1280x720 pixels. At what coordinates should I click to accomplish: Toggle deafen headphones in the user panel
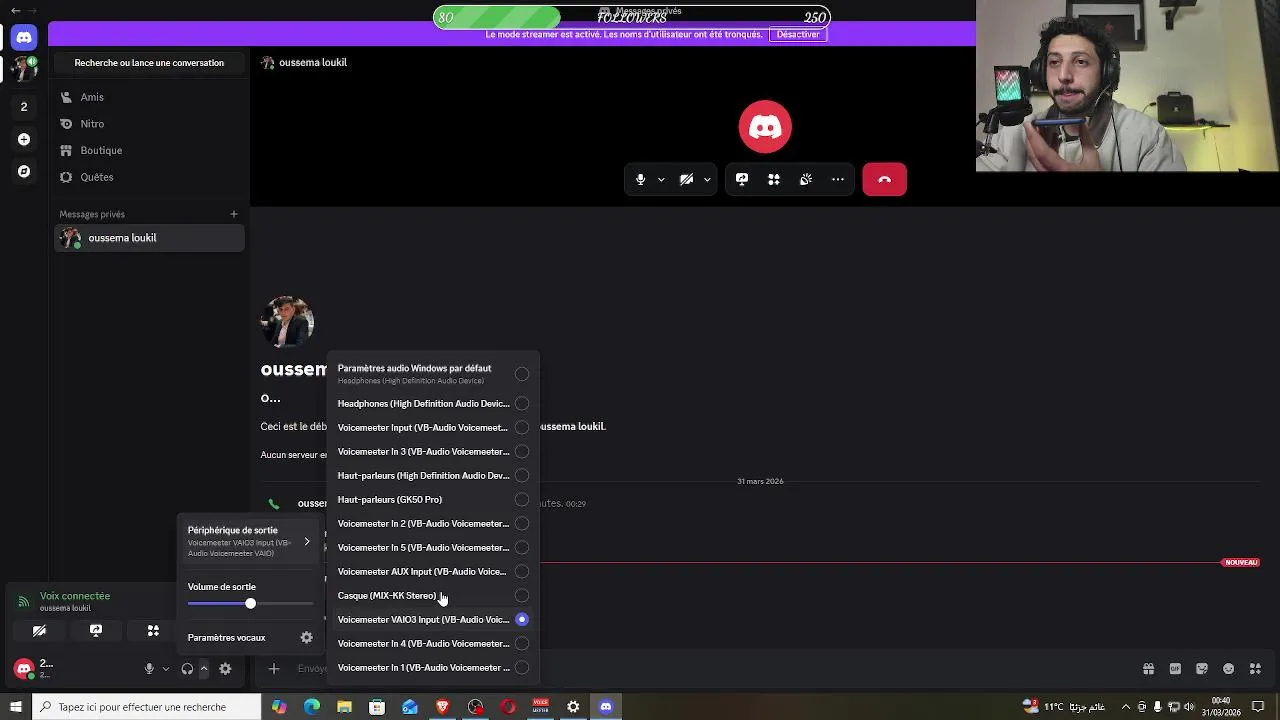(187, 669)
